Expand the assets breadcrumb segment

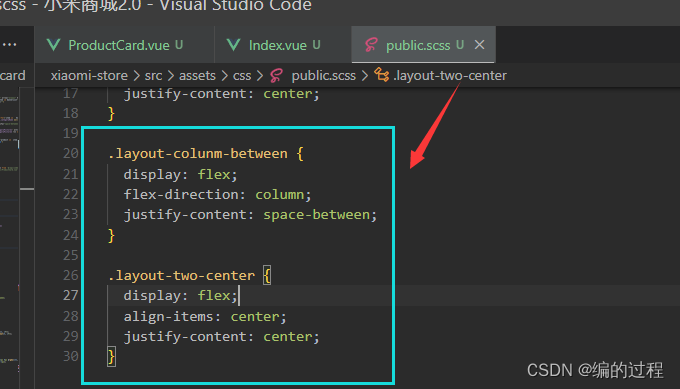(x=197, y=75)
